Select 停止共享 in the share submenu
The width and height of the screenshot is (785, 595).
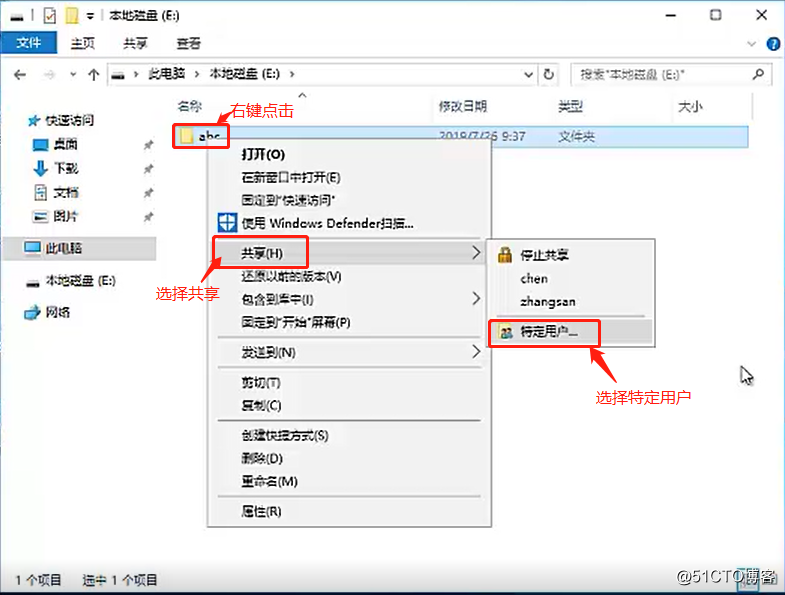click(x=544, y=255)
